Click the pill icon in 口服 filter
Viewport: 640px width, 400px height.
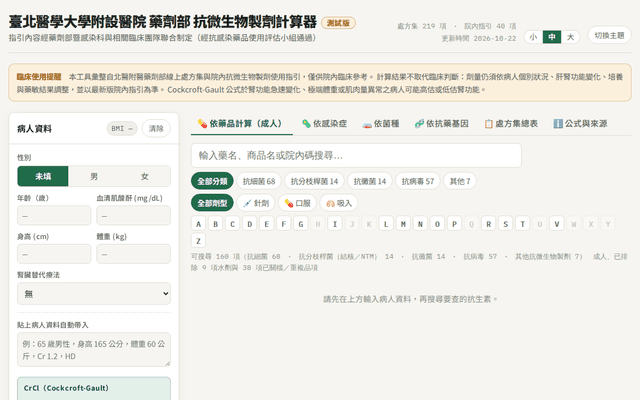click(289, 203)
